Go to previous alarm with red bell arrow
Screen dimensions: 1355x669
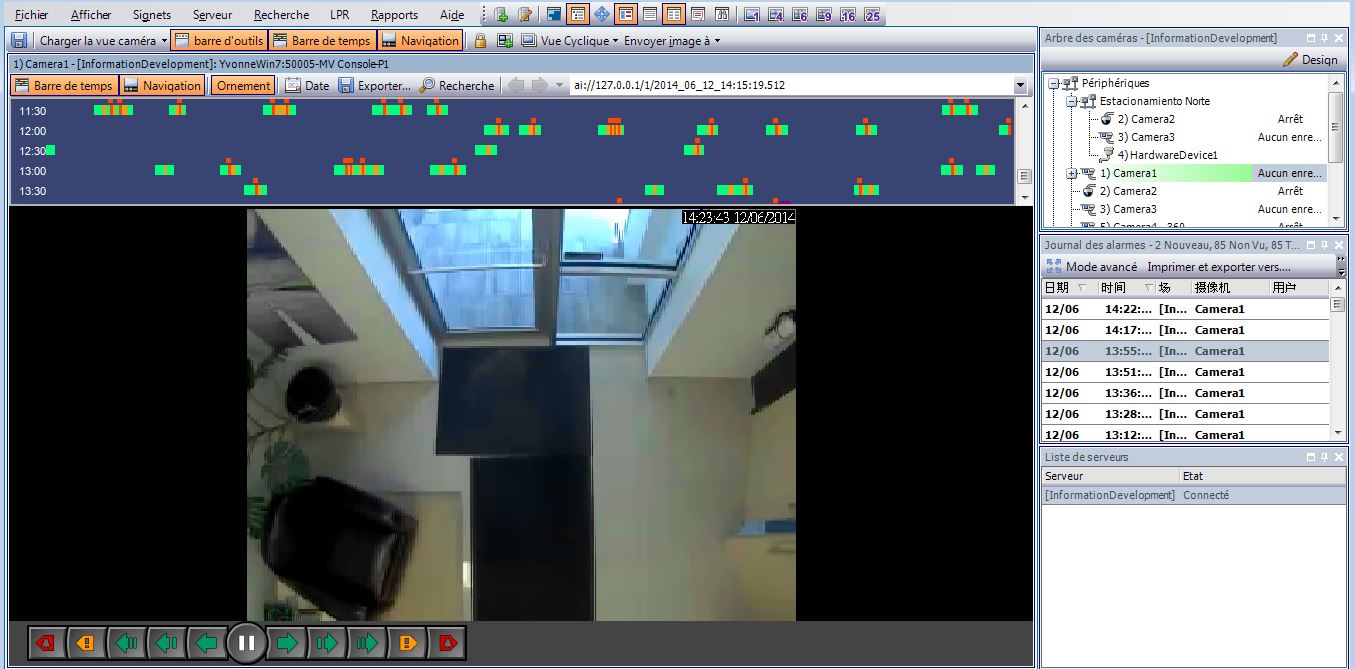46,643
